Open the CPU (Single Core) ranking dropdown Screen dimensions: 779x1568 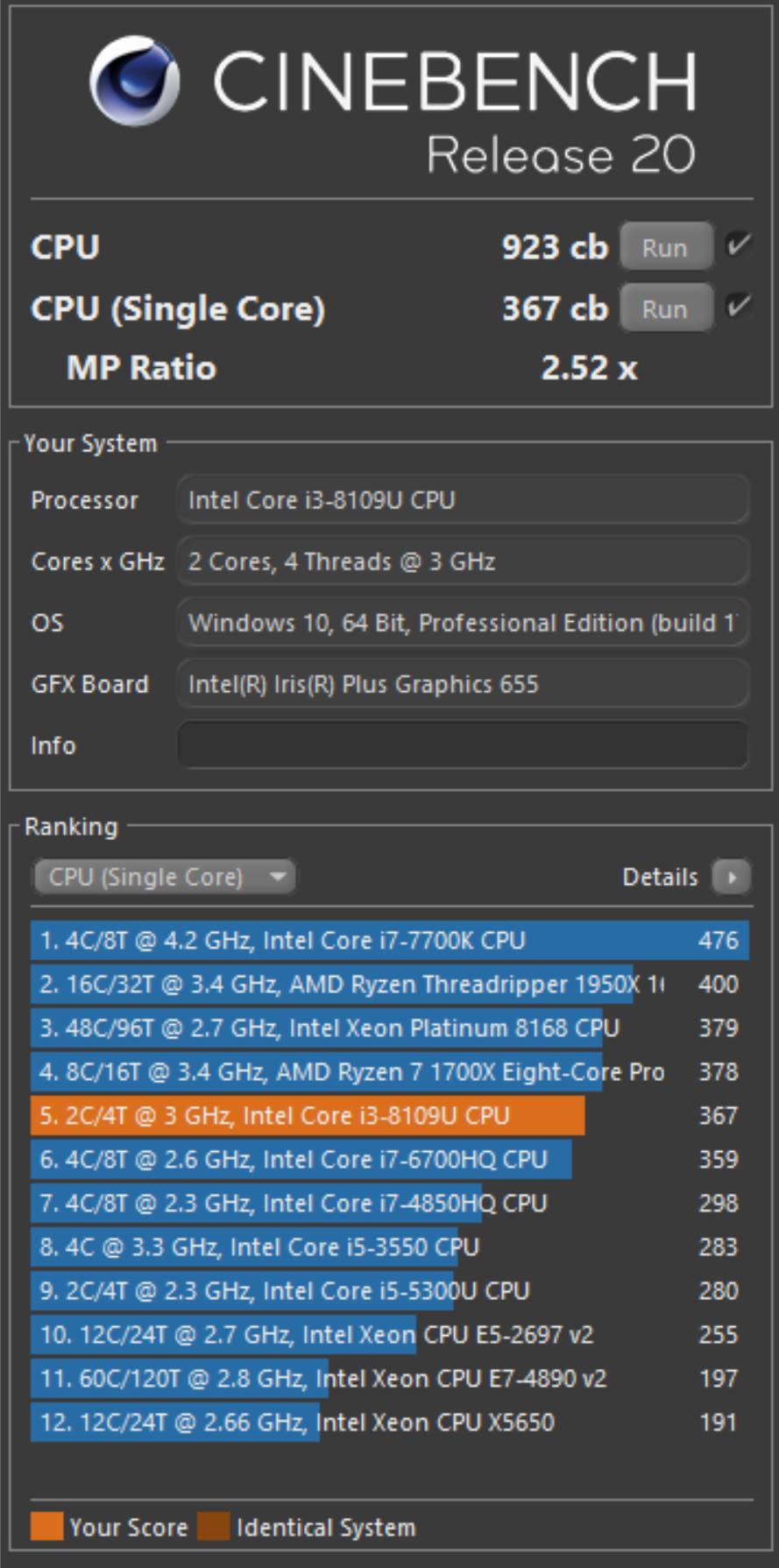tap(164, 877)
